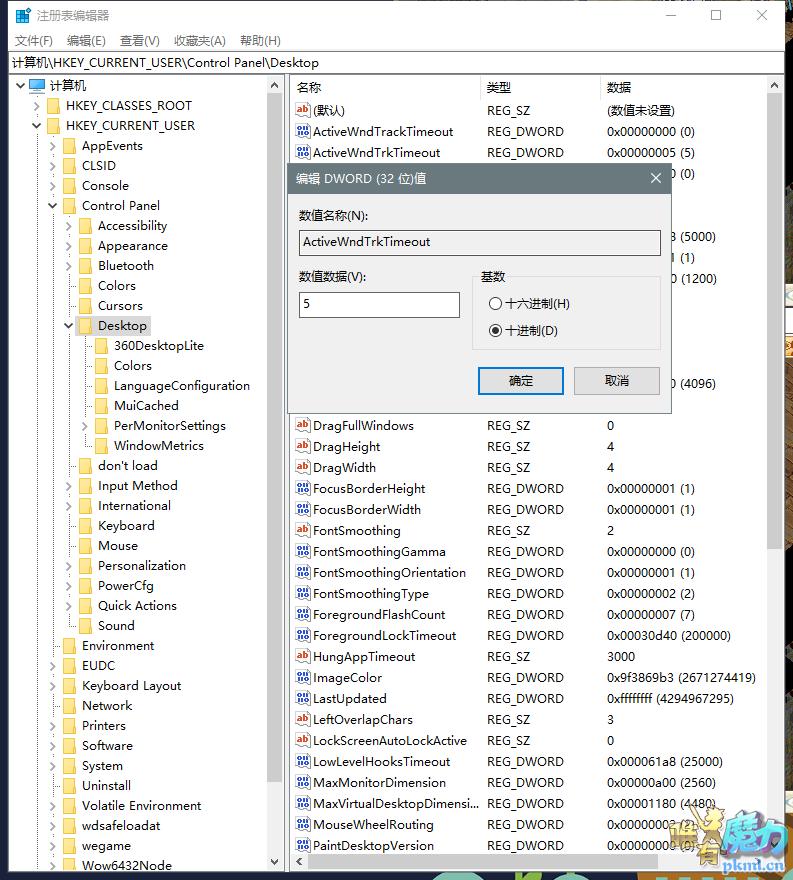Click the tree pane vertical scrollbar
This screenshot has width=793, height=880.
275,400
